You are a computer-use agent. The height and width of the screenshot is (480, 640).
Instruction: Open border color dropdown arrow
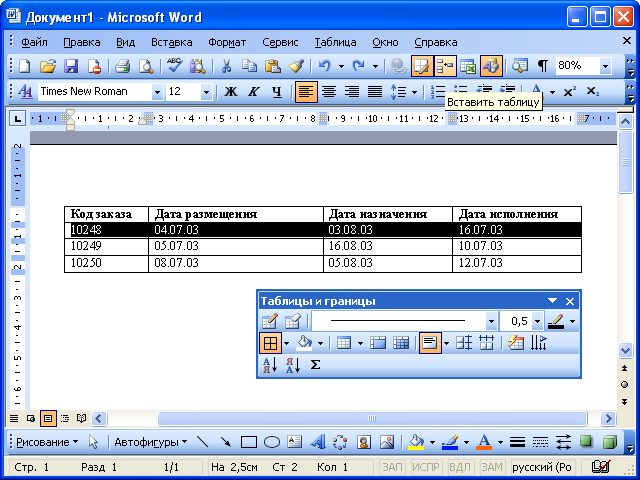(x=572, y=322)
